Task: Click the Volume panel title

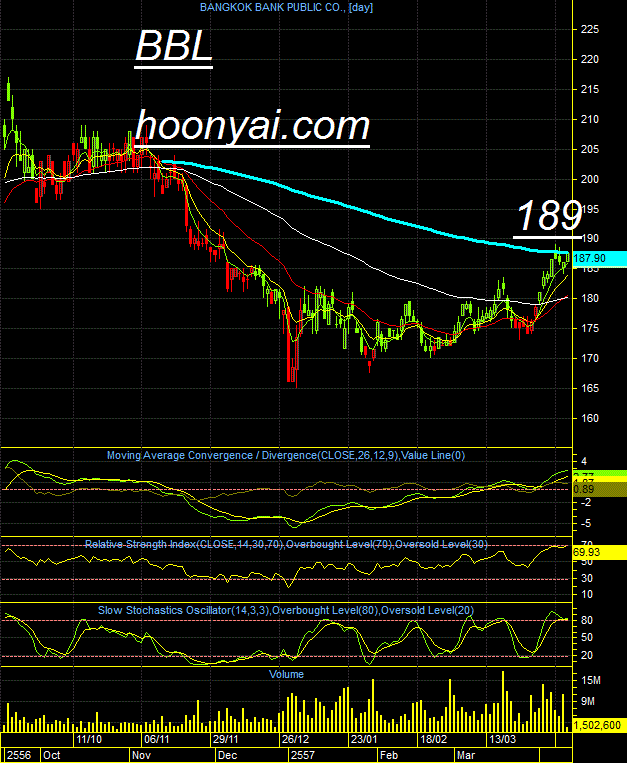Action: [286, 675]
